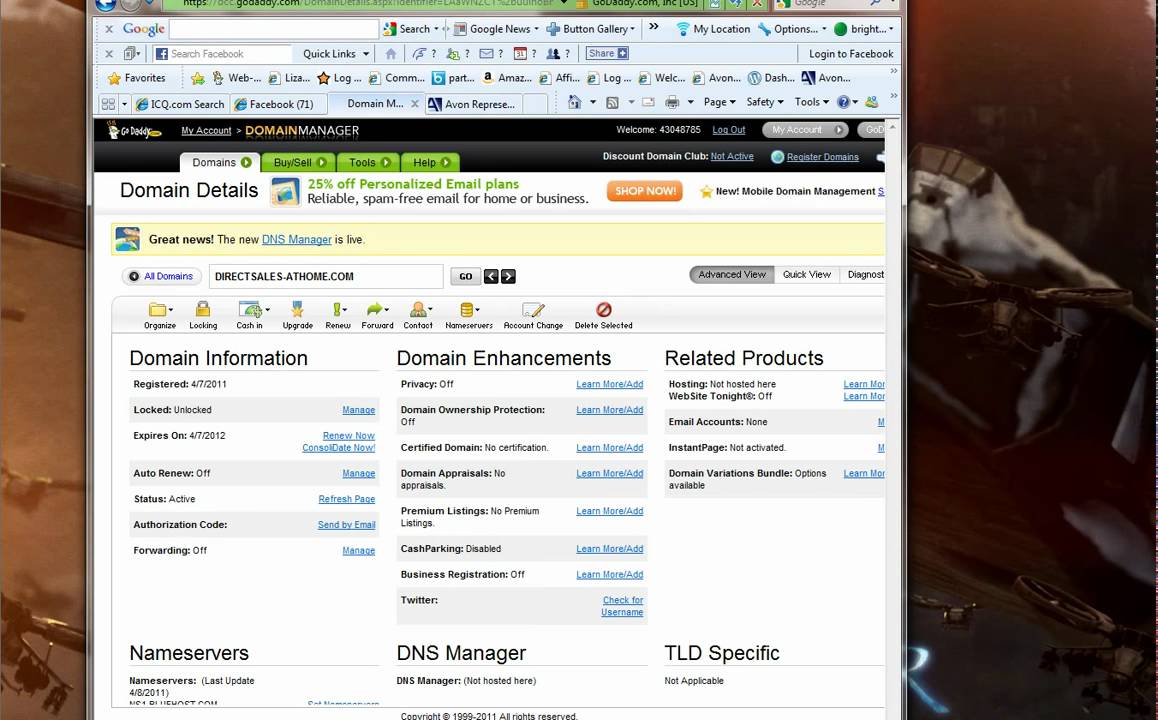Switch to Diagnostic view

(865, 275)
